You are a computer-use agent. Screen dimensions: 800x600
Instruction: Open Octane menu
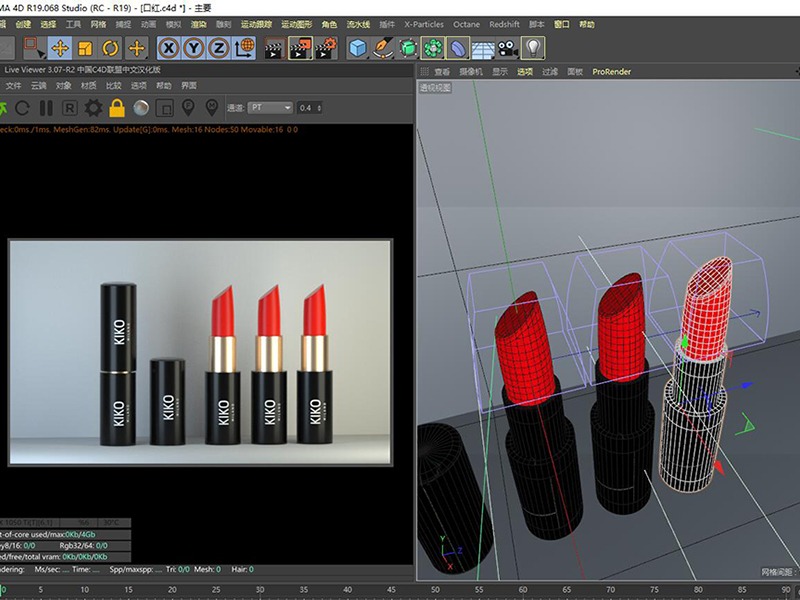[x=466, y=24]
